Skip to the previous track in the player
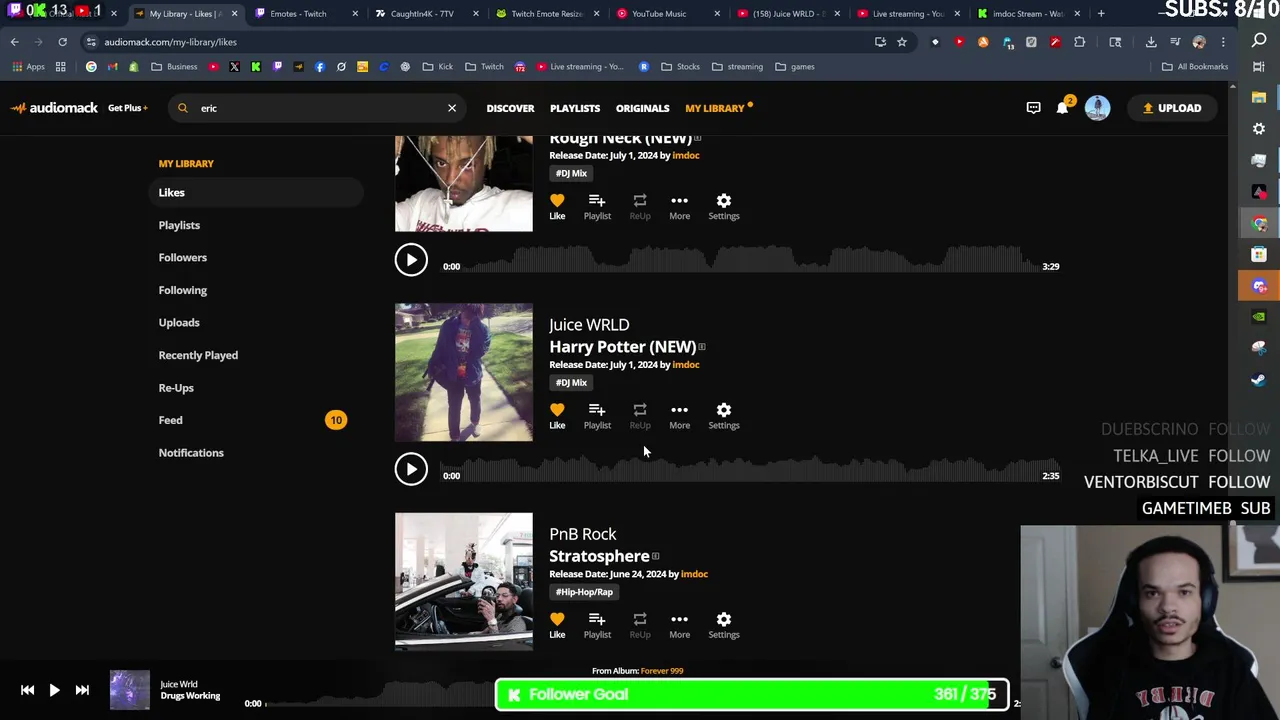Image resolution: width=1280 pixels, height=720 pixels. point(27,690)
